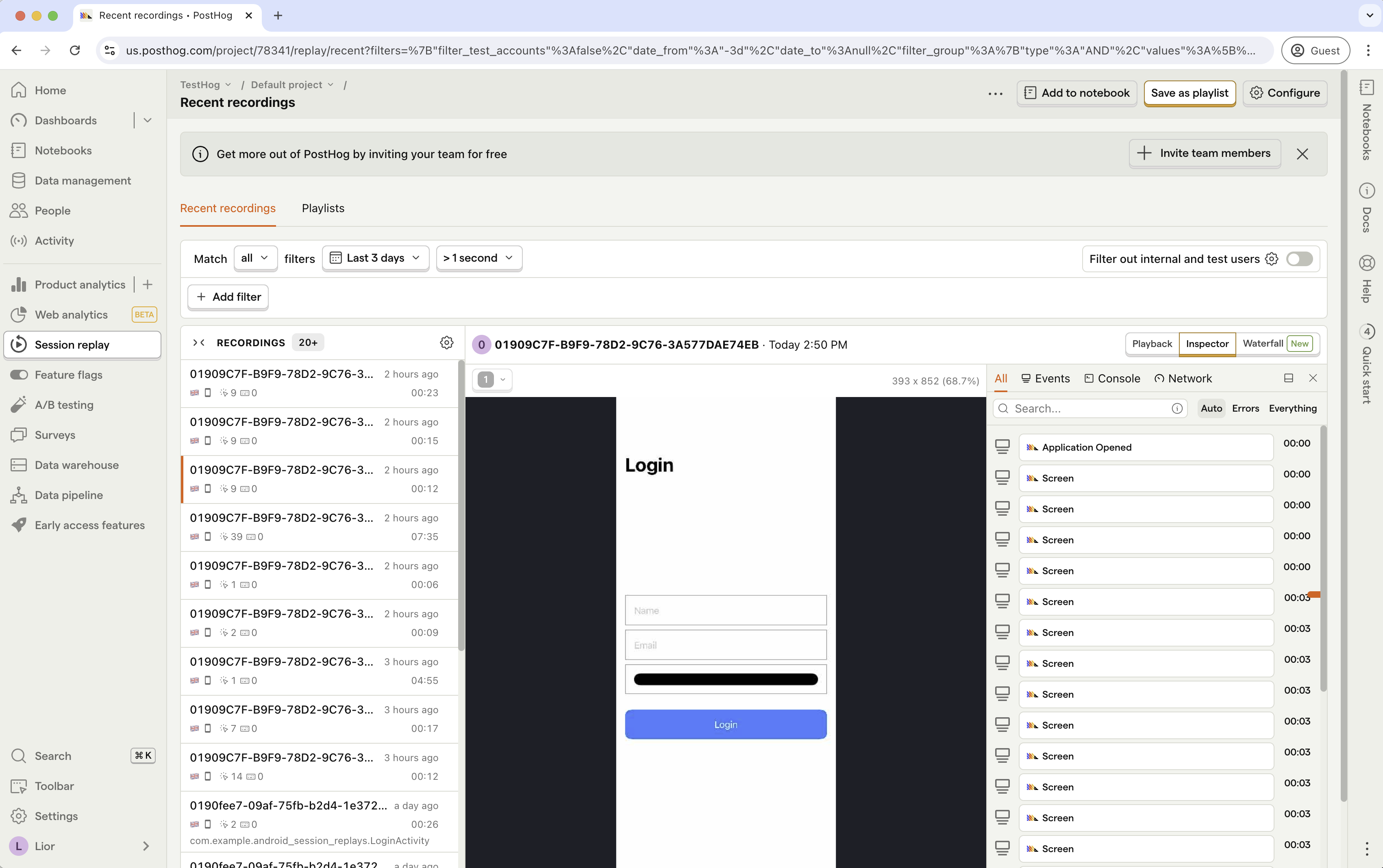The width and height of the screenshot is (1383, 868).
Task: Dismiss the invite team banner
Action: [x=1302, y=154]
